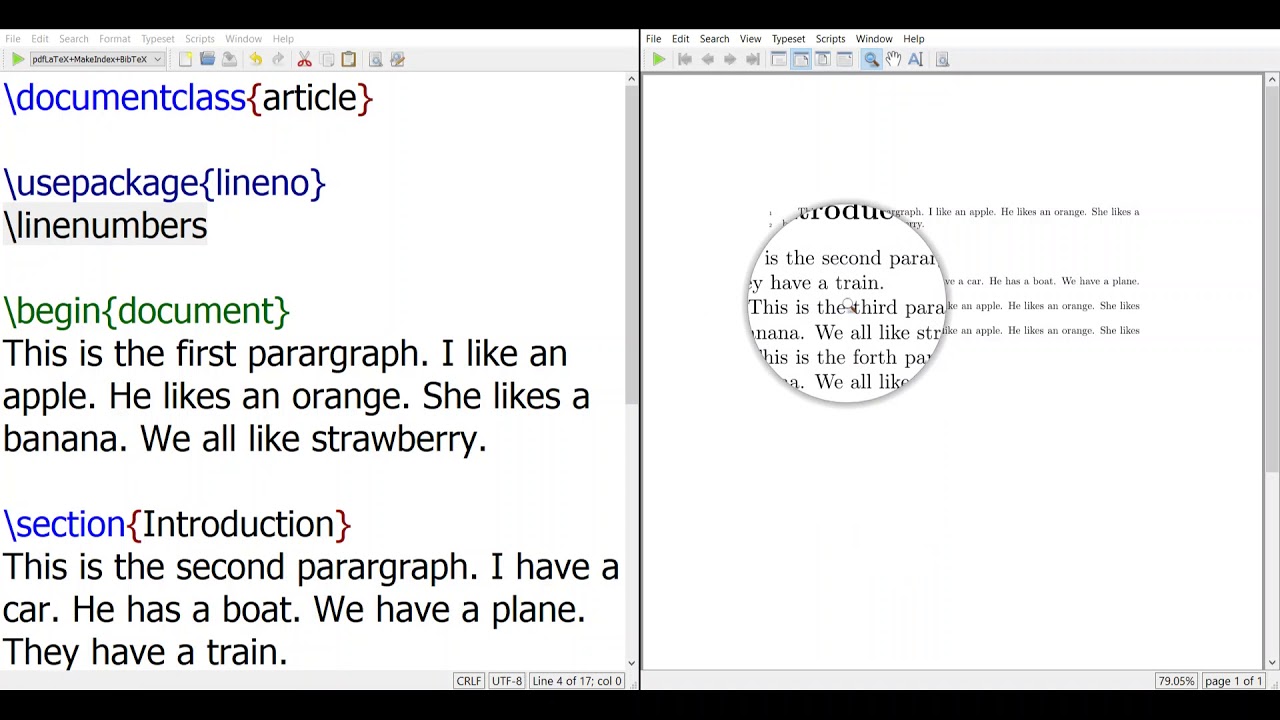Click the \section{Introduction} line
The image size is (1280, 720).
pyautogui.click(x=177, y=524)
